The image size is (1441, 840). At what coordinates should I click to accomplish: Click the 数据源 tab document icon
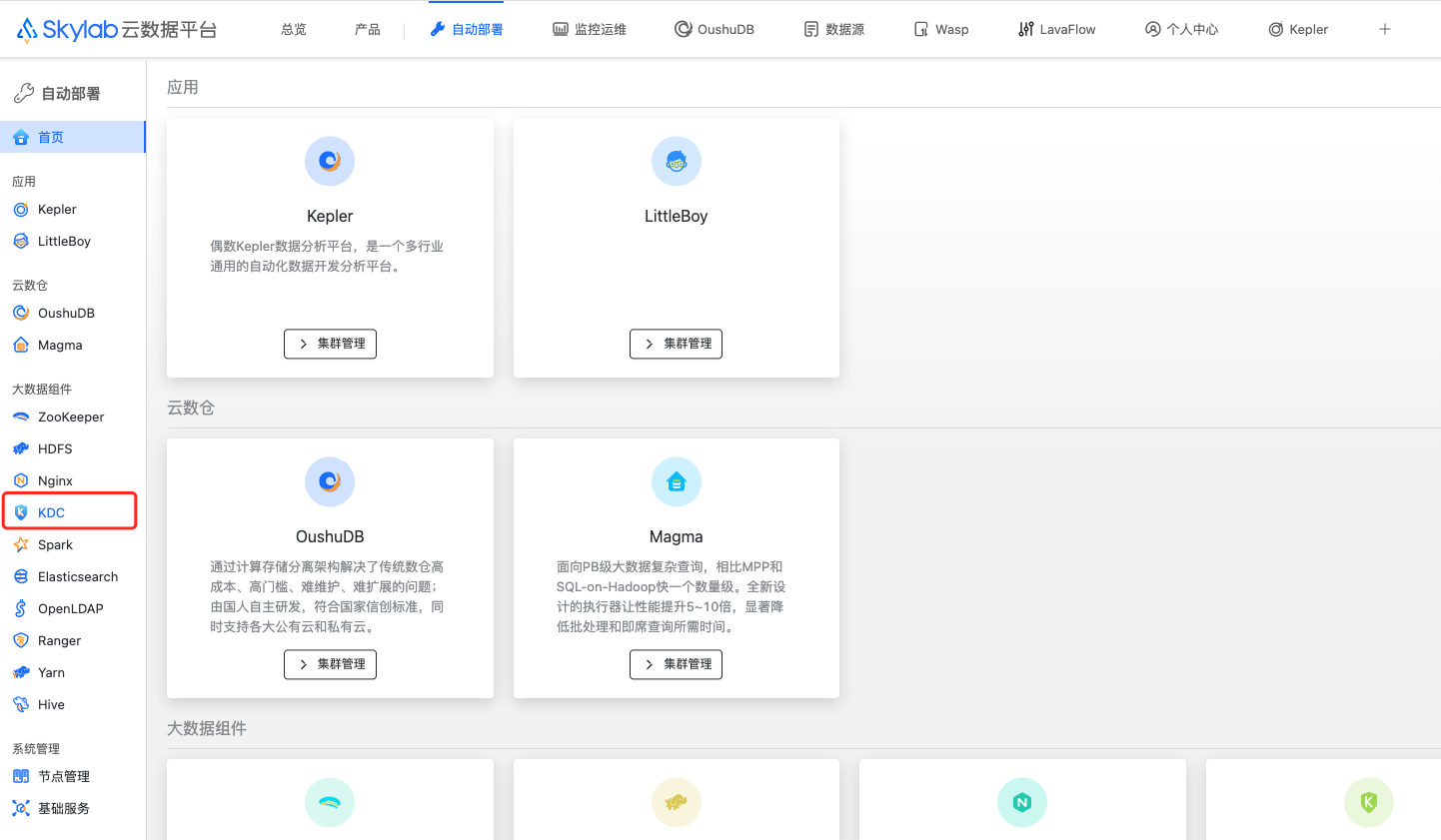click(x=811, y=30)
